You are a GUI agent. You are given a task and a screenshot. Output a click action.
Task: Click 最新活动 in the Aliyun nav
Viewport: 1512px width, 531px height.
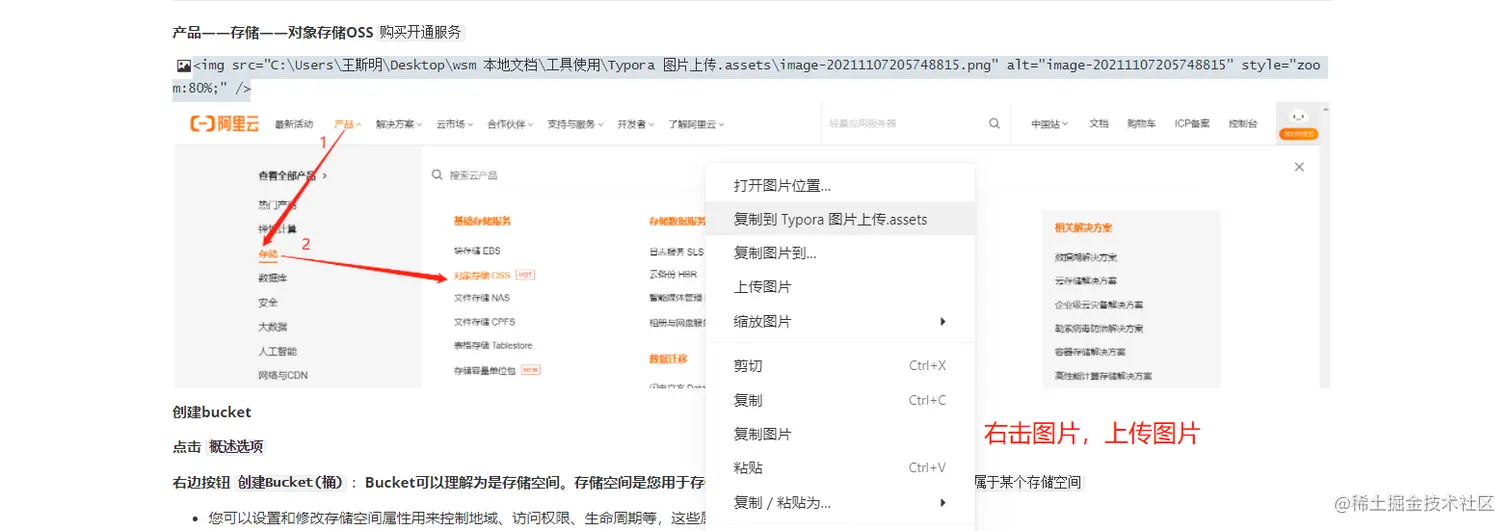(294, 124)
